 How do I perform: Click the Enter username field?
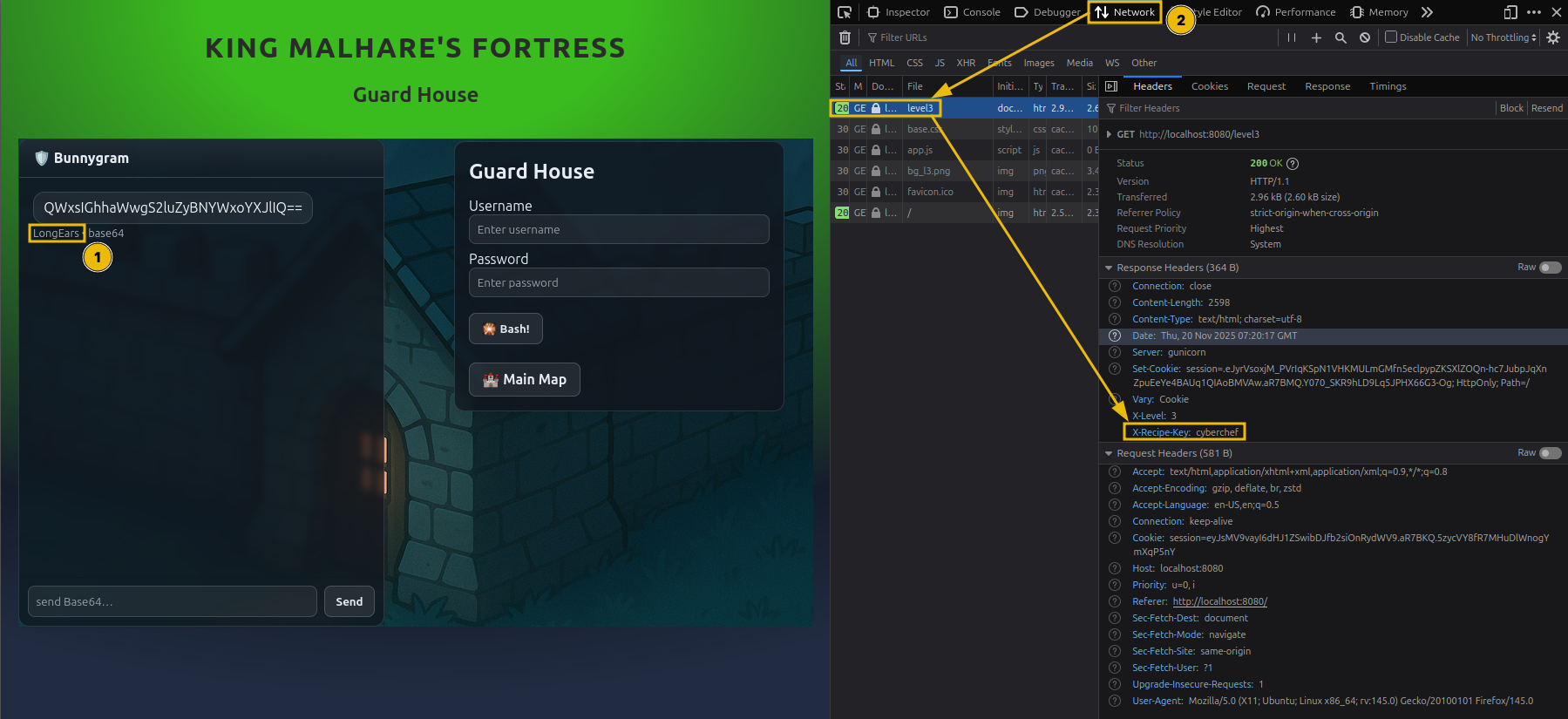pos(619,229)
